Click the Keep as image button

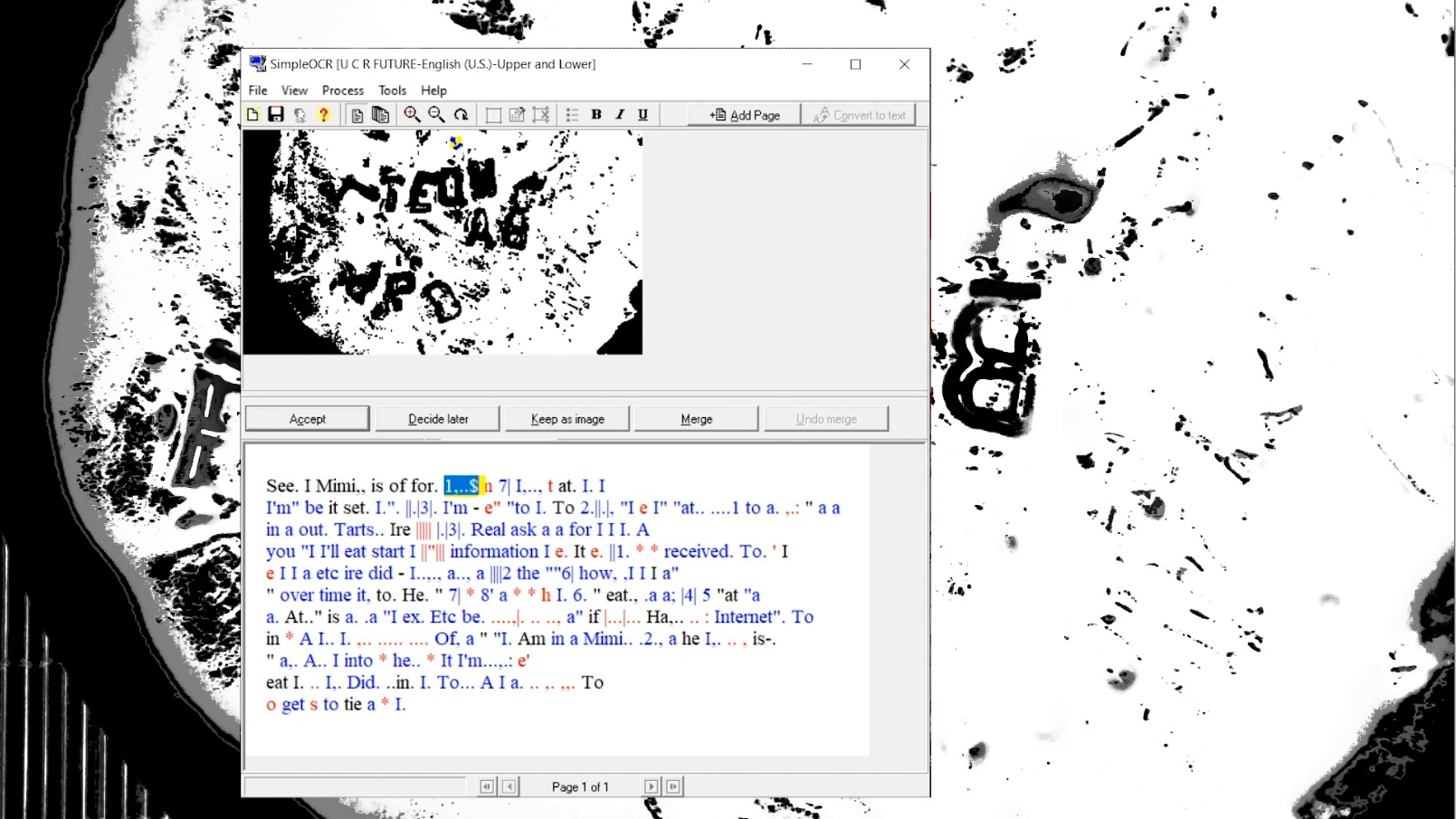pyautogui.click(x=567, y=419)
